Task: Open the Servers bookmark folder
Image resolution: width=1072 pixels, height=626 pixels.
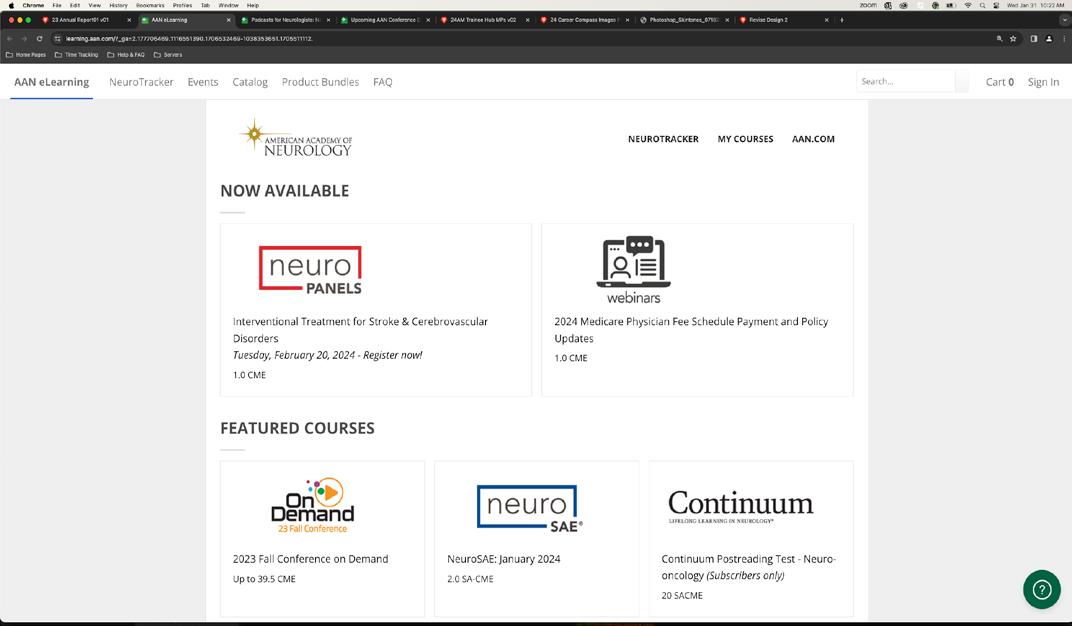Action: (x=168, y=55)
